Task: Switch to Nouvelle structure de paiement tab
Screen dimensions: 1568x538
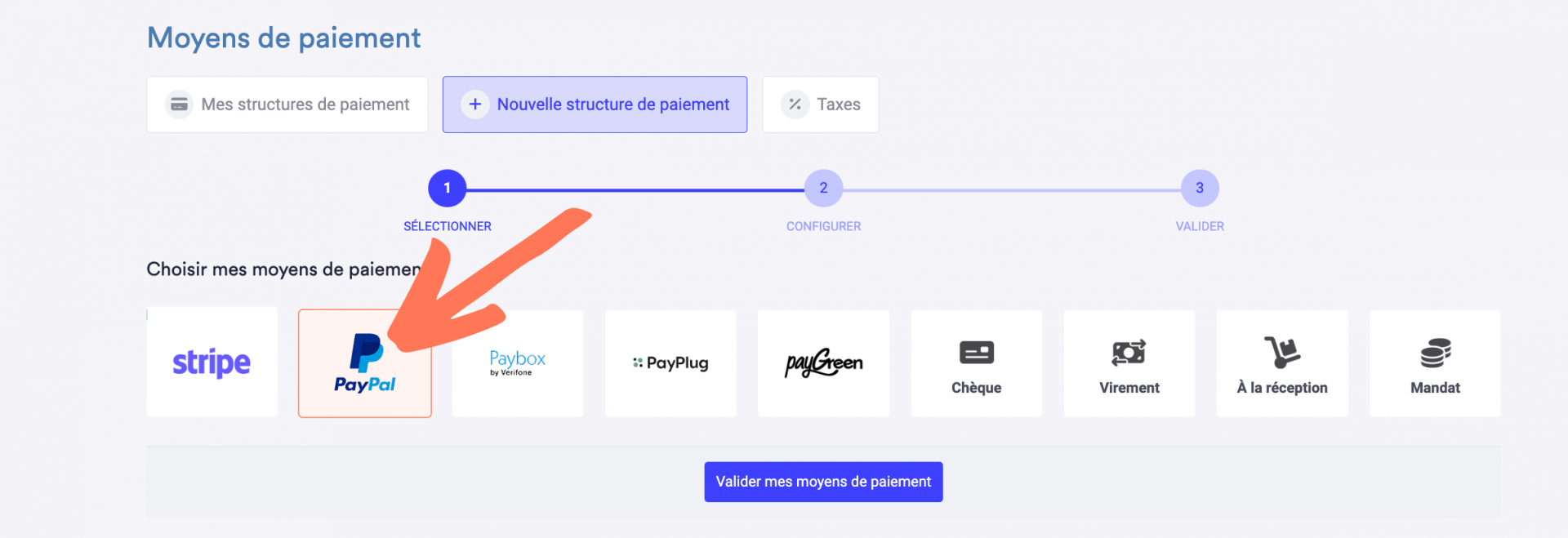Action: tap(595, 104)
